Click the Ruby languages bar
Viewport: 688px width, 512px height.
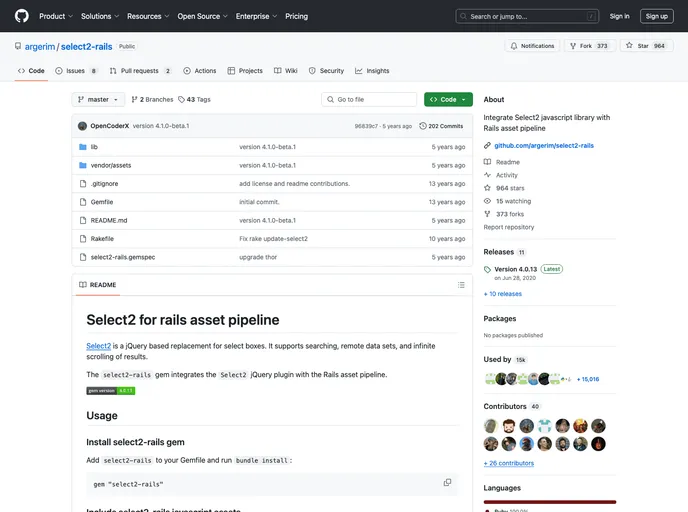click(550, 502)
